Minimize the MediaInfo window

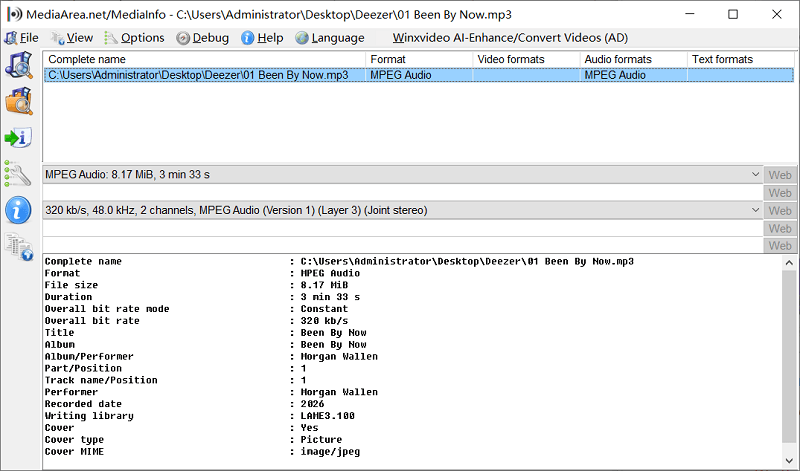tap(690, 14)
